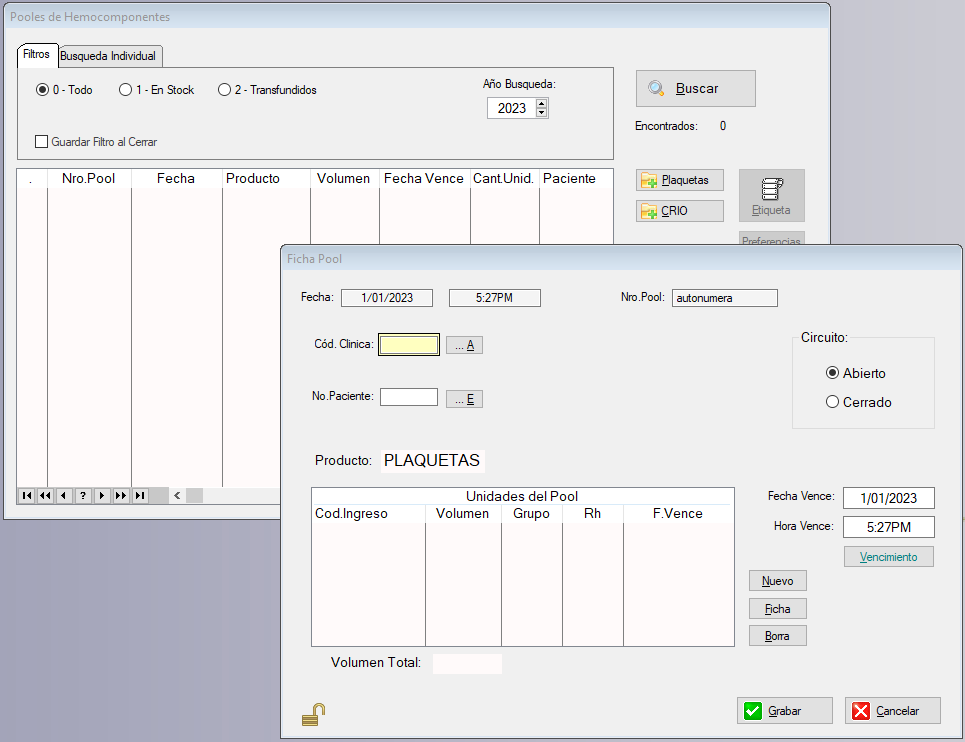Viewport: 965px width, 742px height.
Task: Open patient lookup with '... E' button
Action: click(464, 399)
